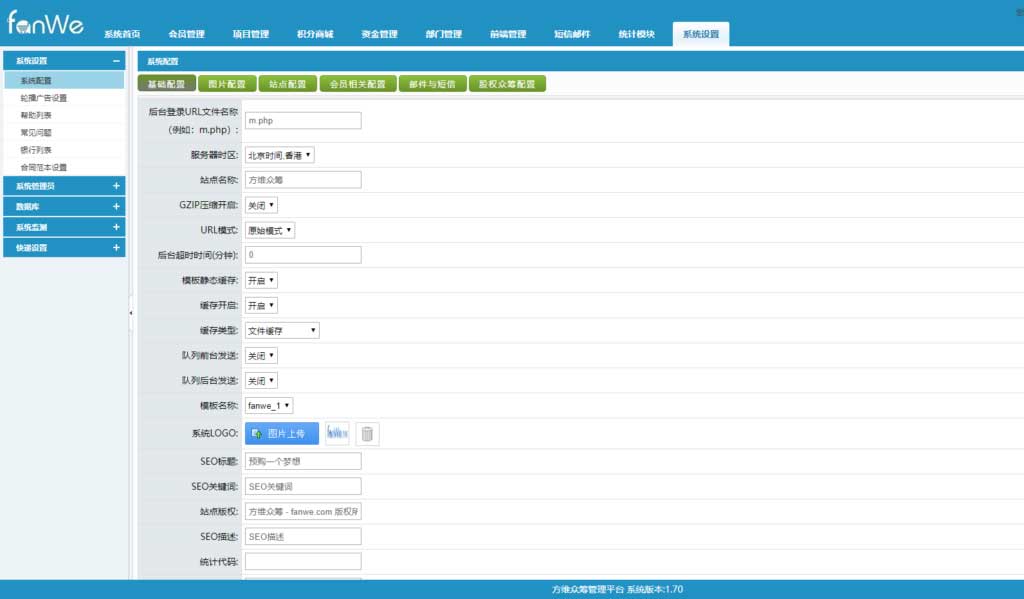The image size is (1024, 599).
Task: Click the fanWe logo
Action: [45, 23]
